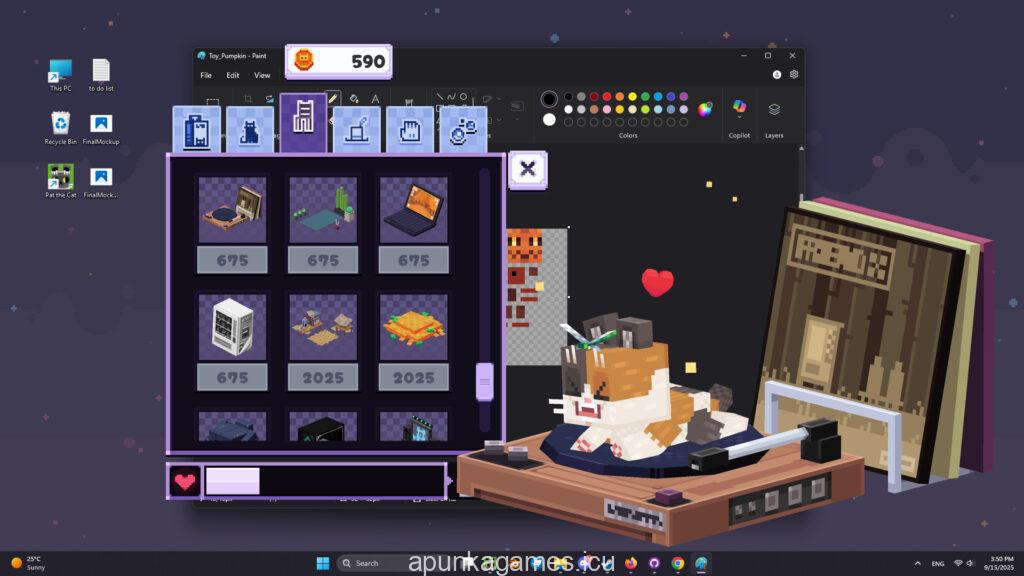Buy the bamboo pond for 675
1024x576 pixels.
(x=323, y=260)
